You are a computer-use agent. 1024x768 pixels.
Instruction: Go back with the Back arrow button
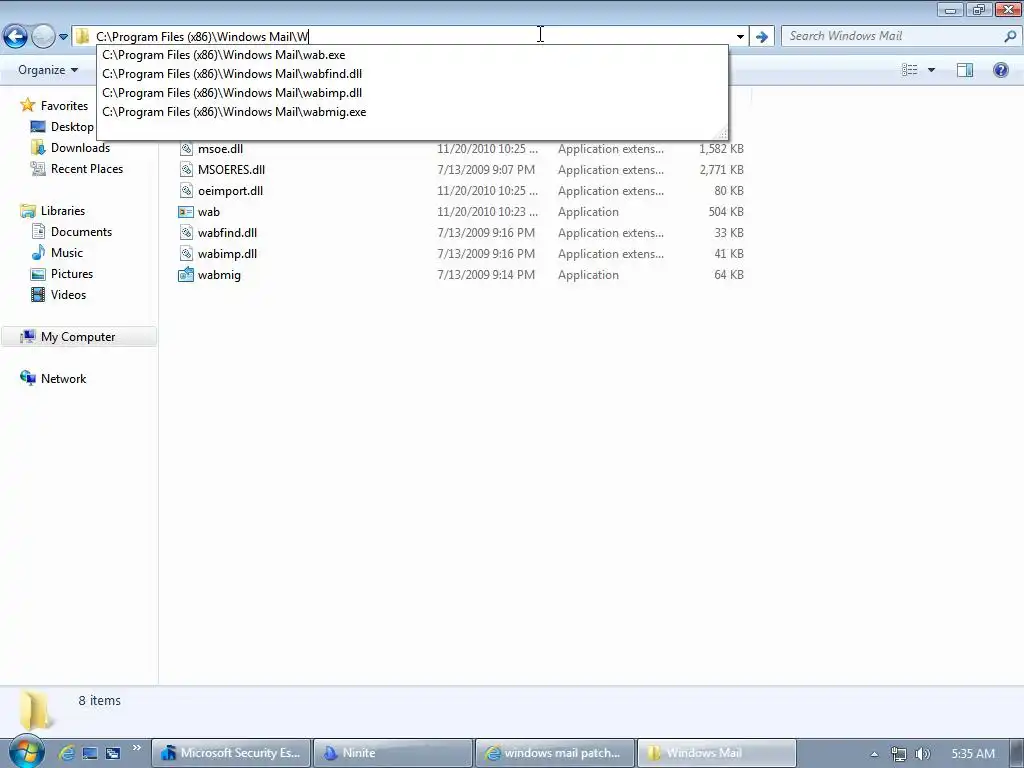(16, 36)
